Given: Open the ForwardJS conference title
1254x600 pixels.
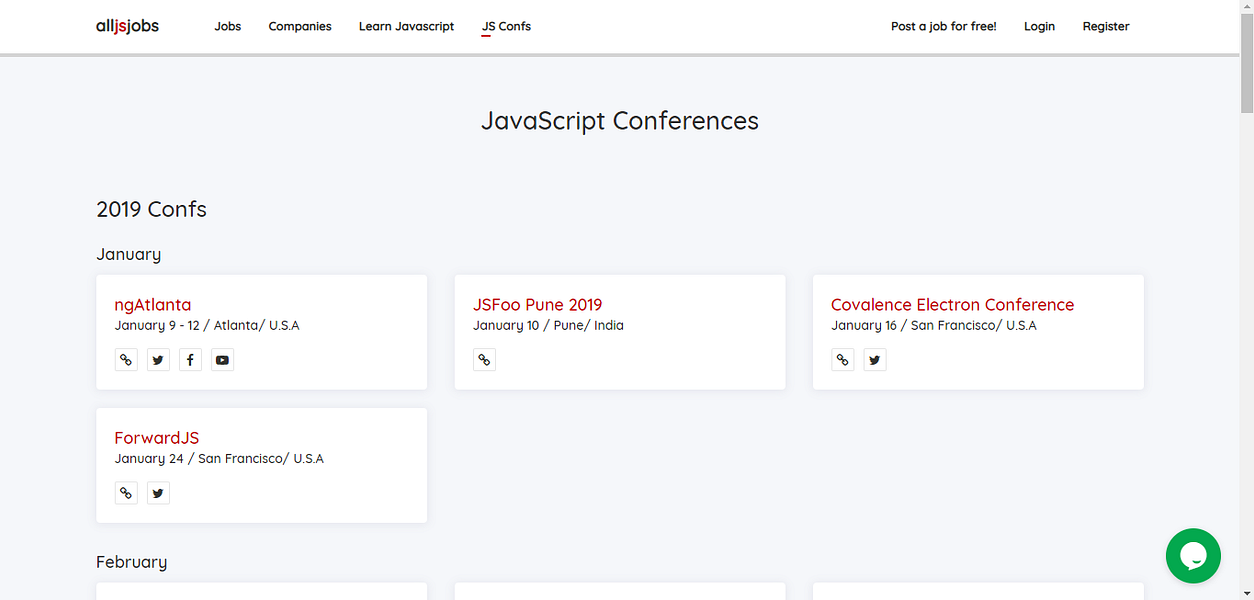Looking at the screenshot, I should point(157,438).
